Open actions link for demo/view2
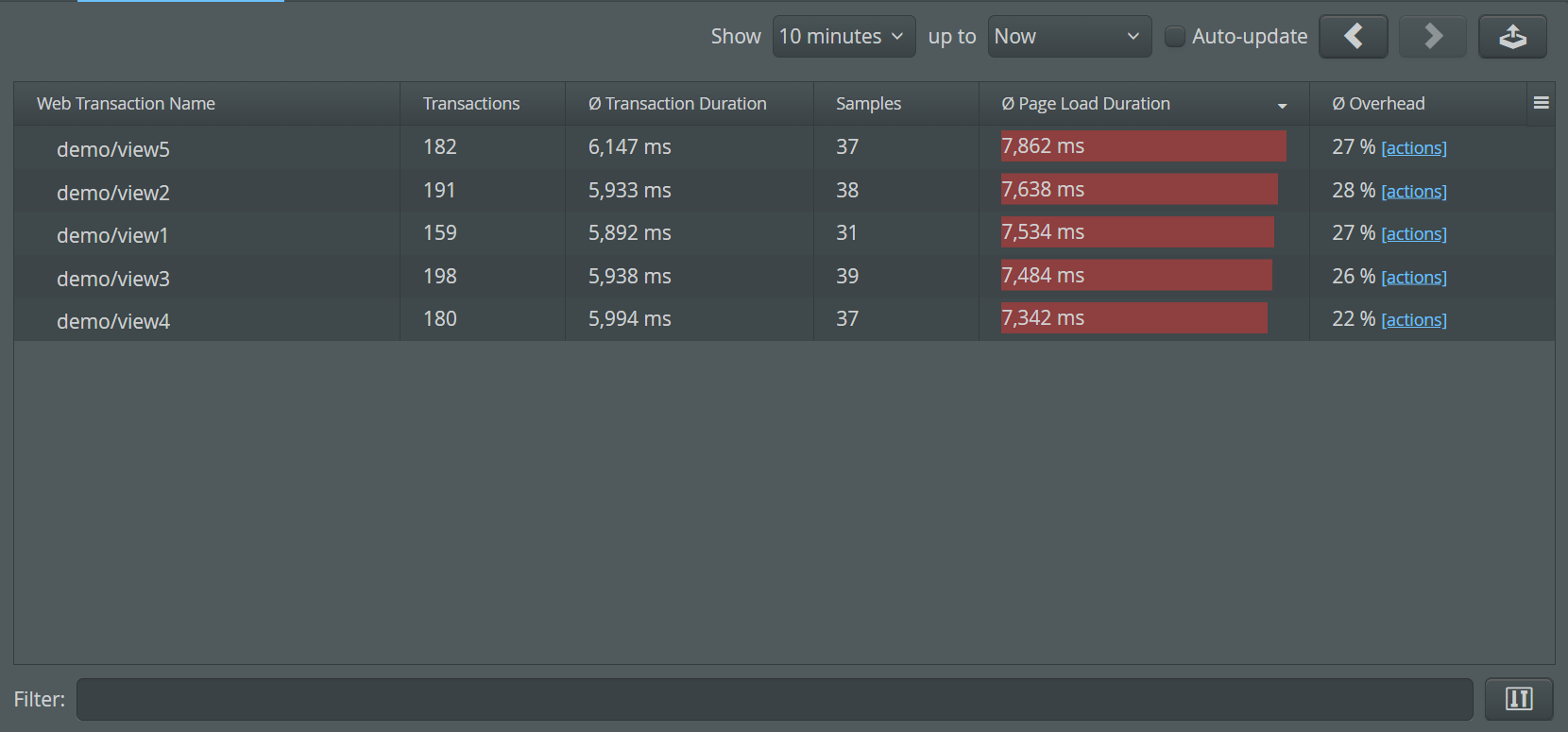The width and height of the screenshot is (1568, 732). click(x=1414, y=192)
